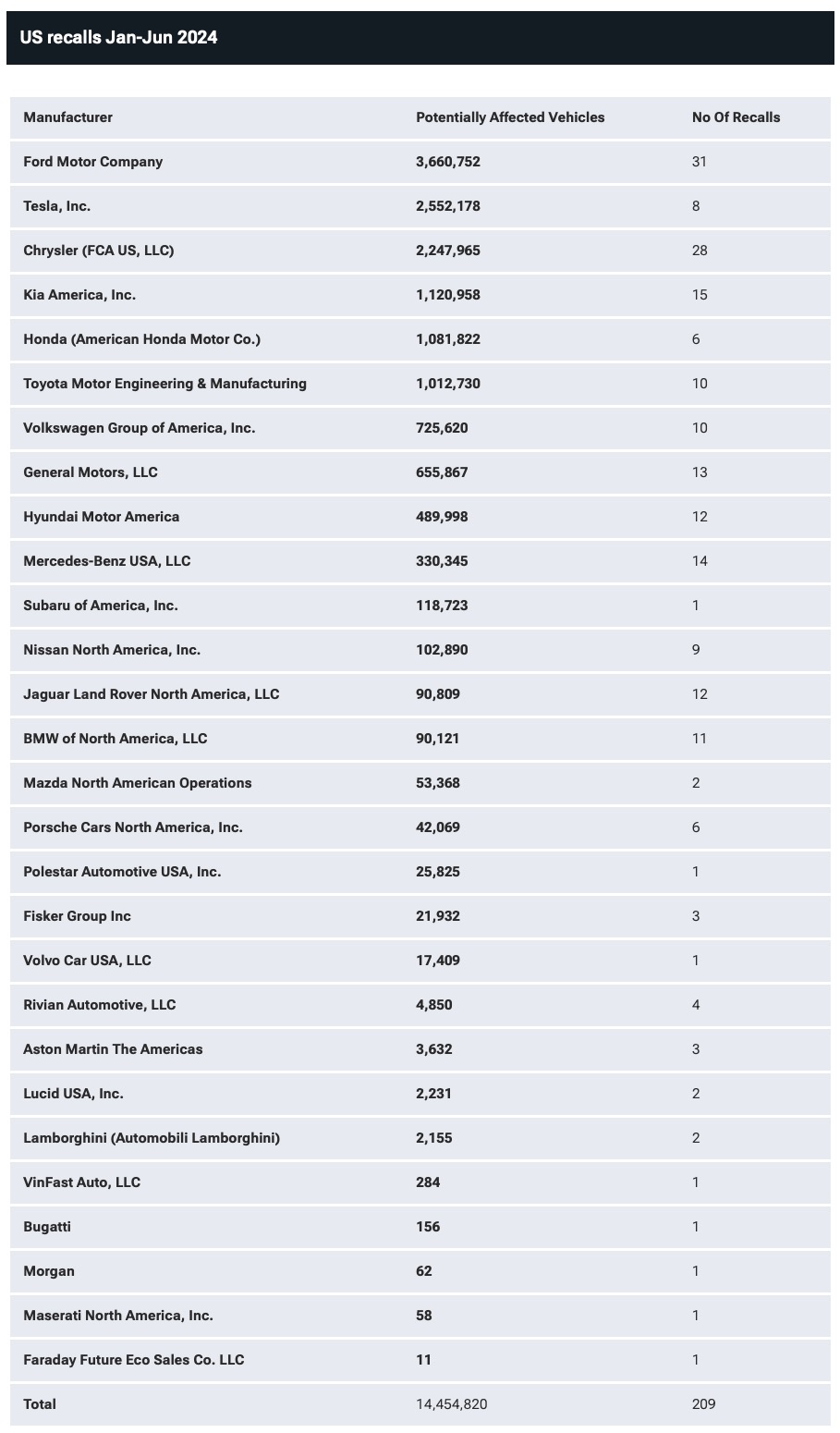Viewport: 840px width, 1433px height.
Task: Select Volkswagen Group of America, Inc.
Action: coord(140,428)
